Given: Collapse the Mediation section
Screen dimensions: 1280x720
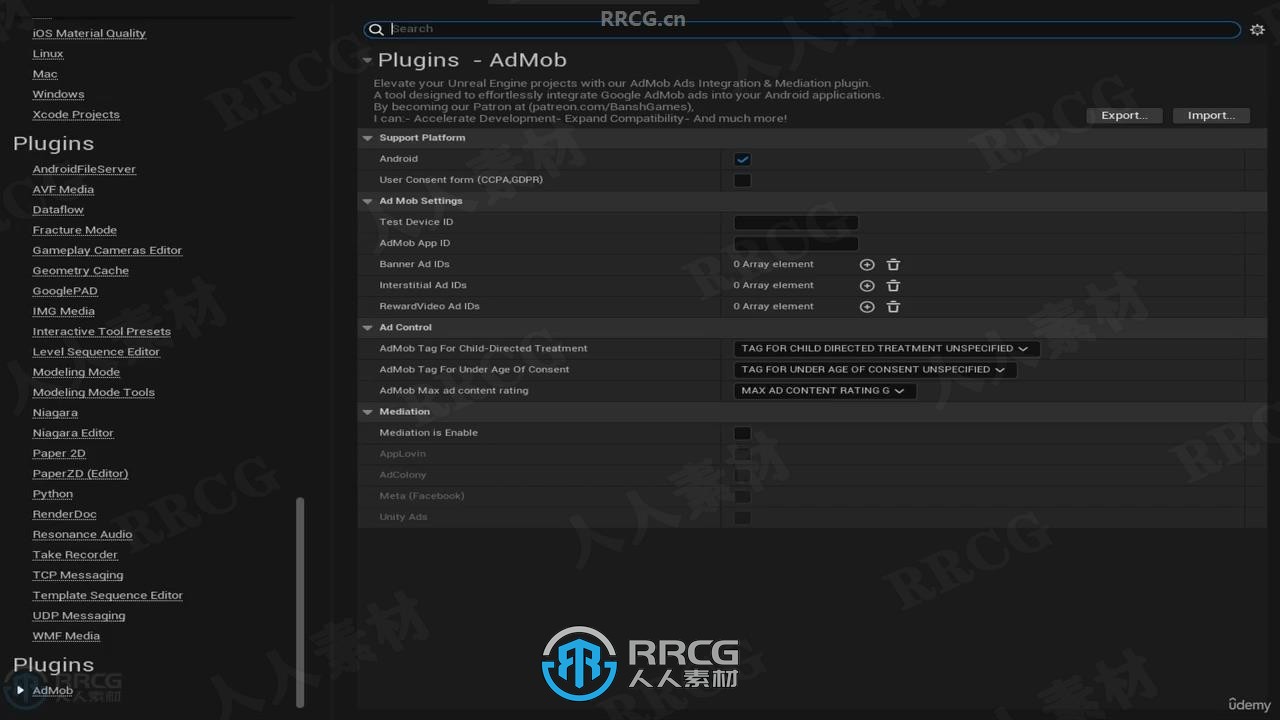Looking at the screenshot, I should coord(367,412).
